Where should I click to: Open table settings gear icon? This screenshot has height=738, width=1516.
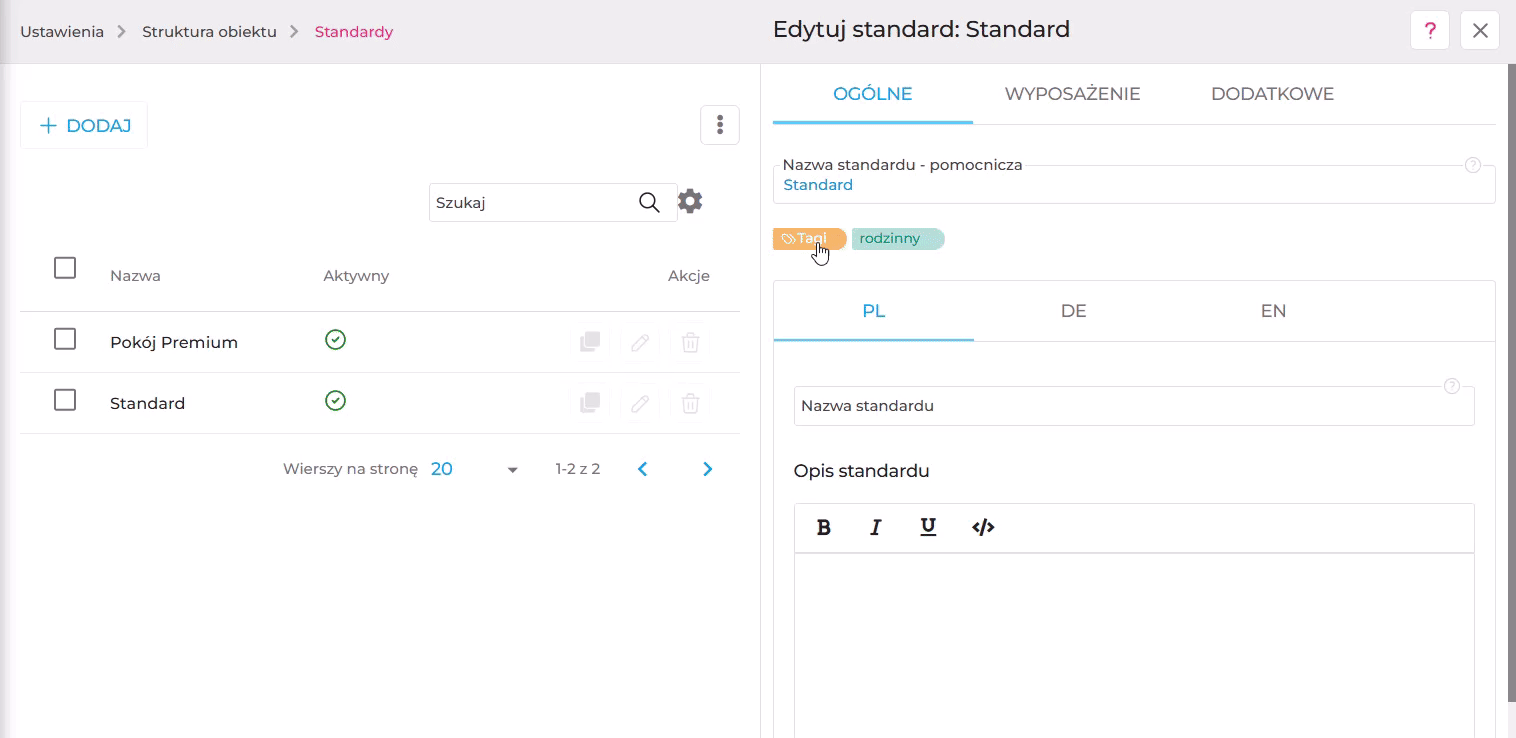[x=690, y=202]
